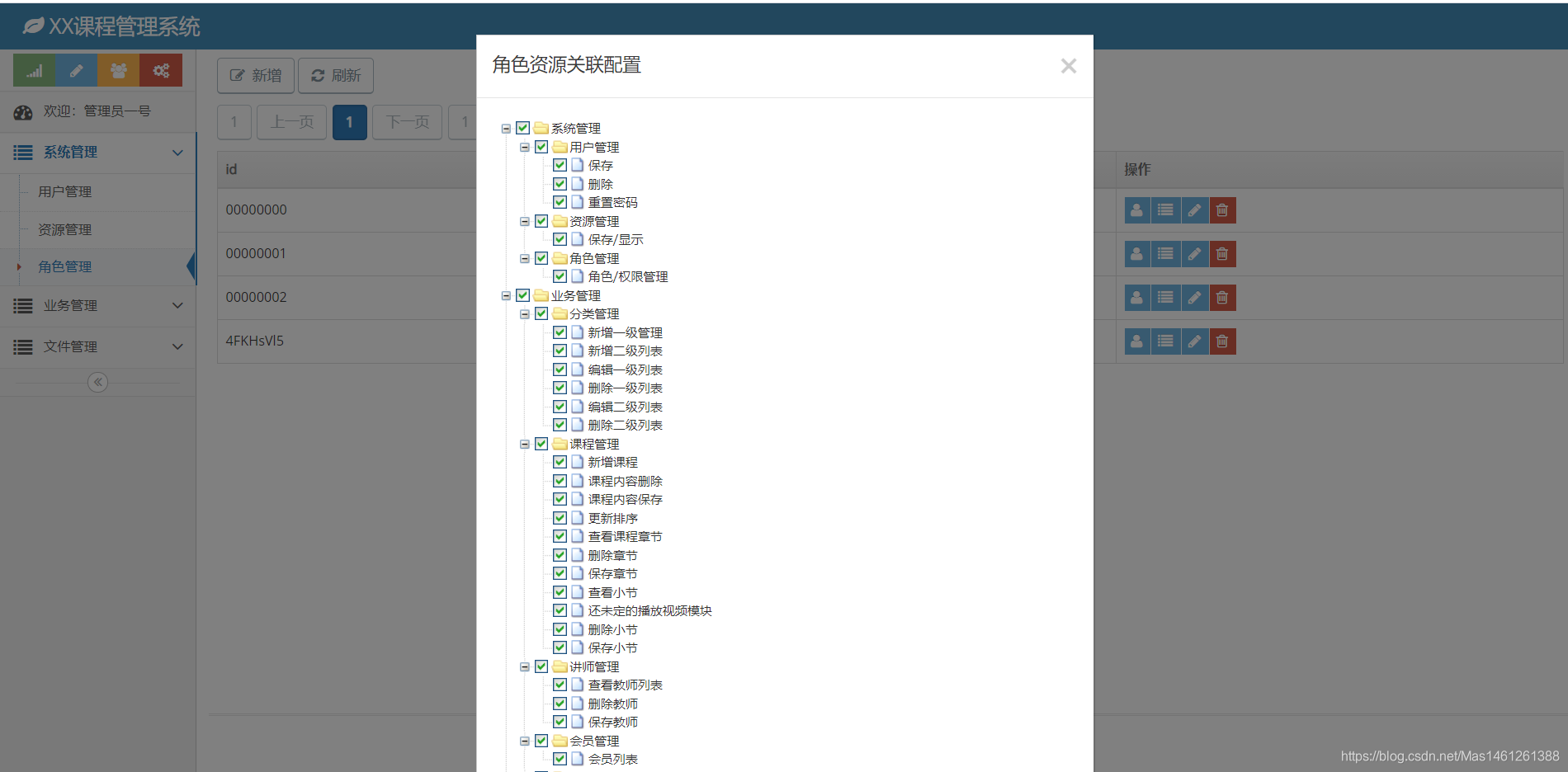Click the edit pencil in row 00000001
Image resolution: width=1568 pixels, height=772 pixels.
point(1194,254)
